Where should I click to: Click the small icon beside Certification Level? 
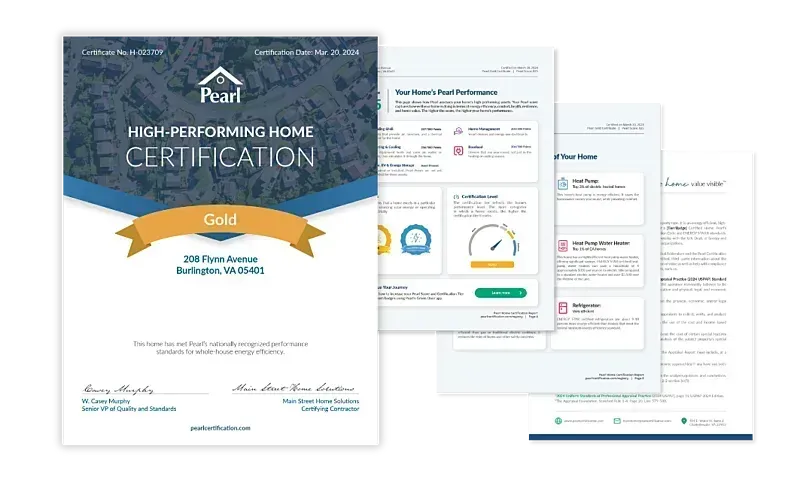coord(456,196)
